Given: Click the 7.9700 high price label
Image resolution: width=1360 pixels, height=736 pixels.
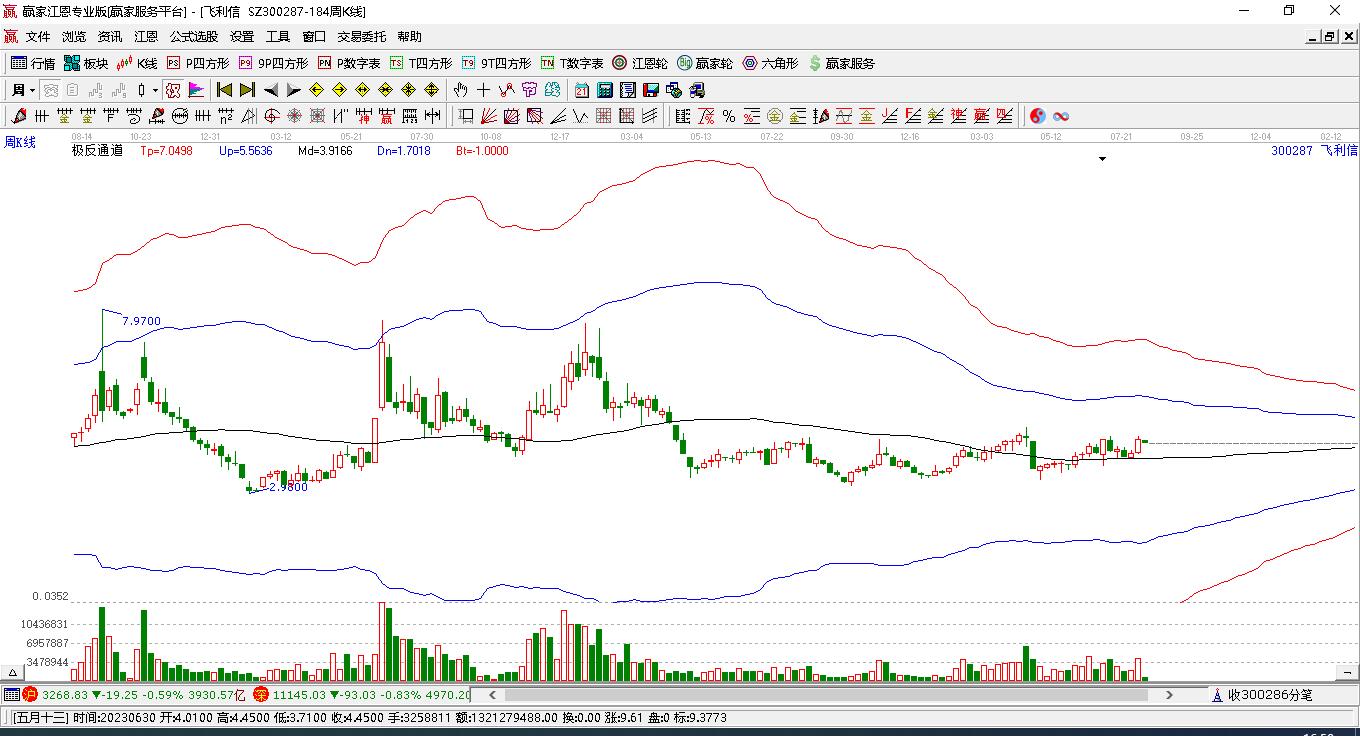Looking at the screenshot, I should pos(141,321).
